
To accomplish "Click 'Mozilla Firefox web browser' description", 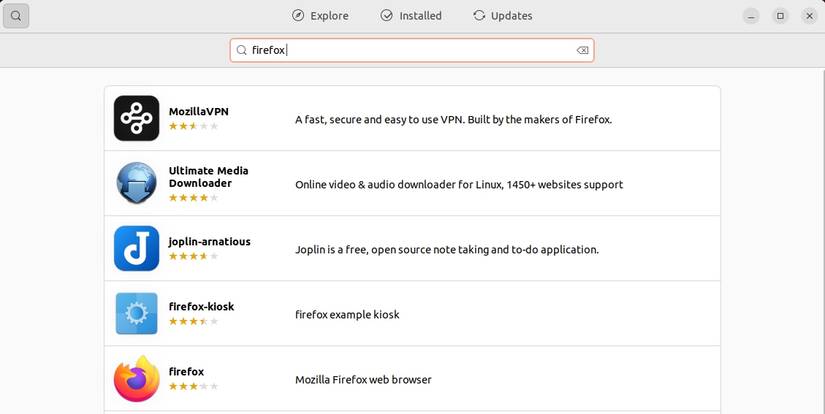I will pos(363,380).
